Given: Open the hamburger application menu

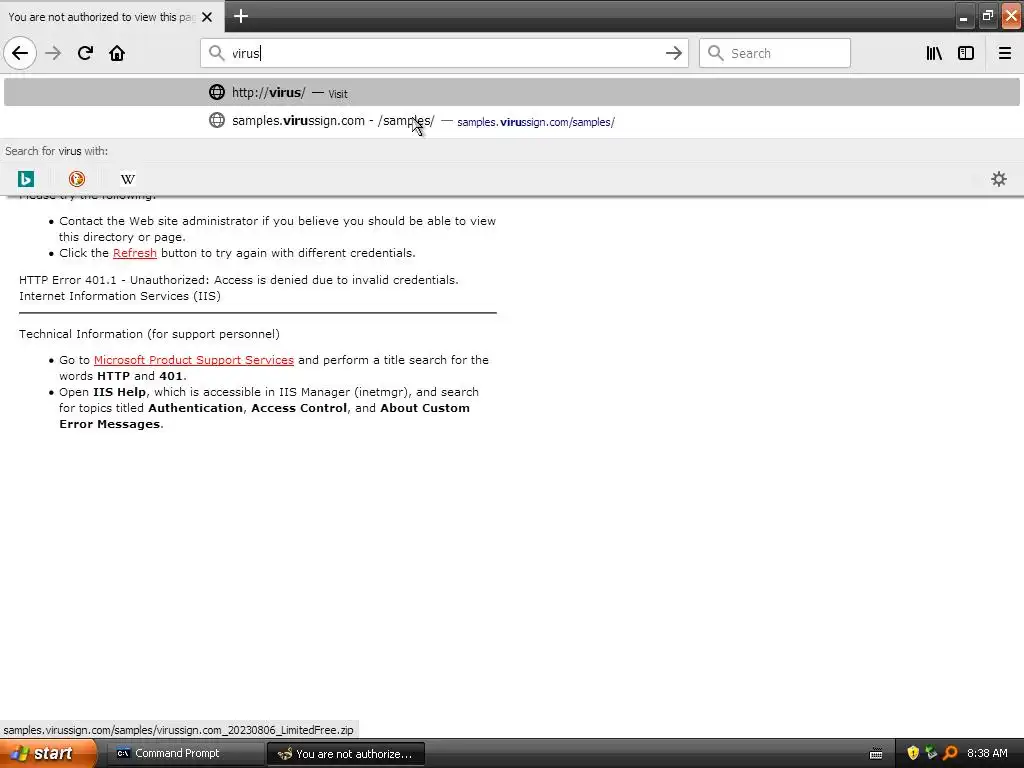Looking at the screenshot, I should click(x=1004, y=53).
